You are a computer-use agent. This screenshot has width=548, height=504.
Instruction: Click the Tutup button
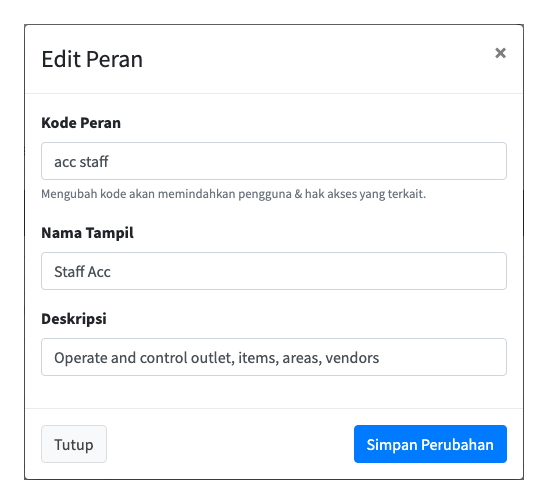[74, 444]
